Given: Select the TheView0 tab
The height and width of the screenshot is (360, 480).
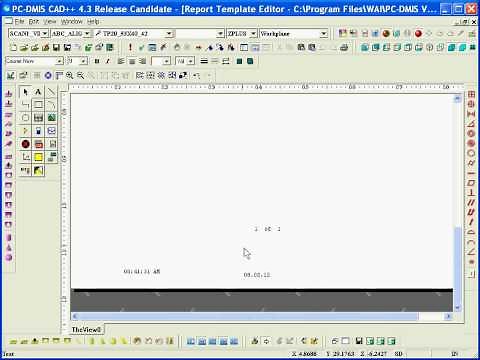Looking at the screenshot, I should coord(86,330).
